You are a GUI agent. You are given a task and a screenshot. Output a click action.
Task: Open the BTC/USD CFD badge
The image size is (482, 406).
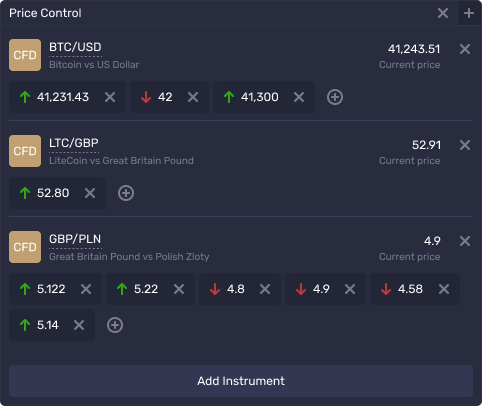click(25, 55)
